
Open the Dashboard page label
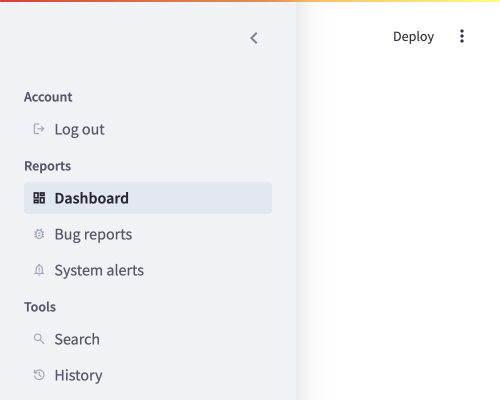[x=91, y=198]
